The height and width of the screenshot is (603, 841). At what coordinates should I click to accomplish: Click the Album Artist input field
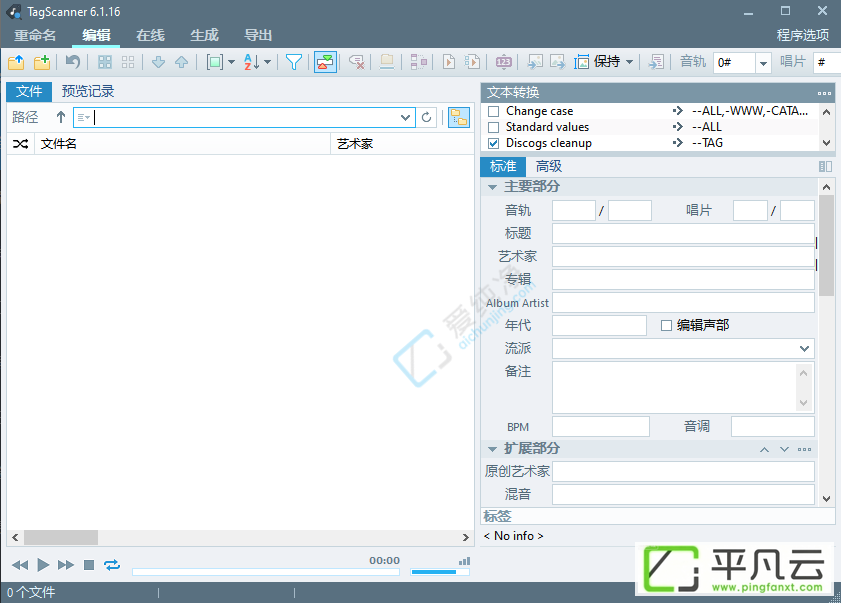(x=683, y=303)
